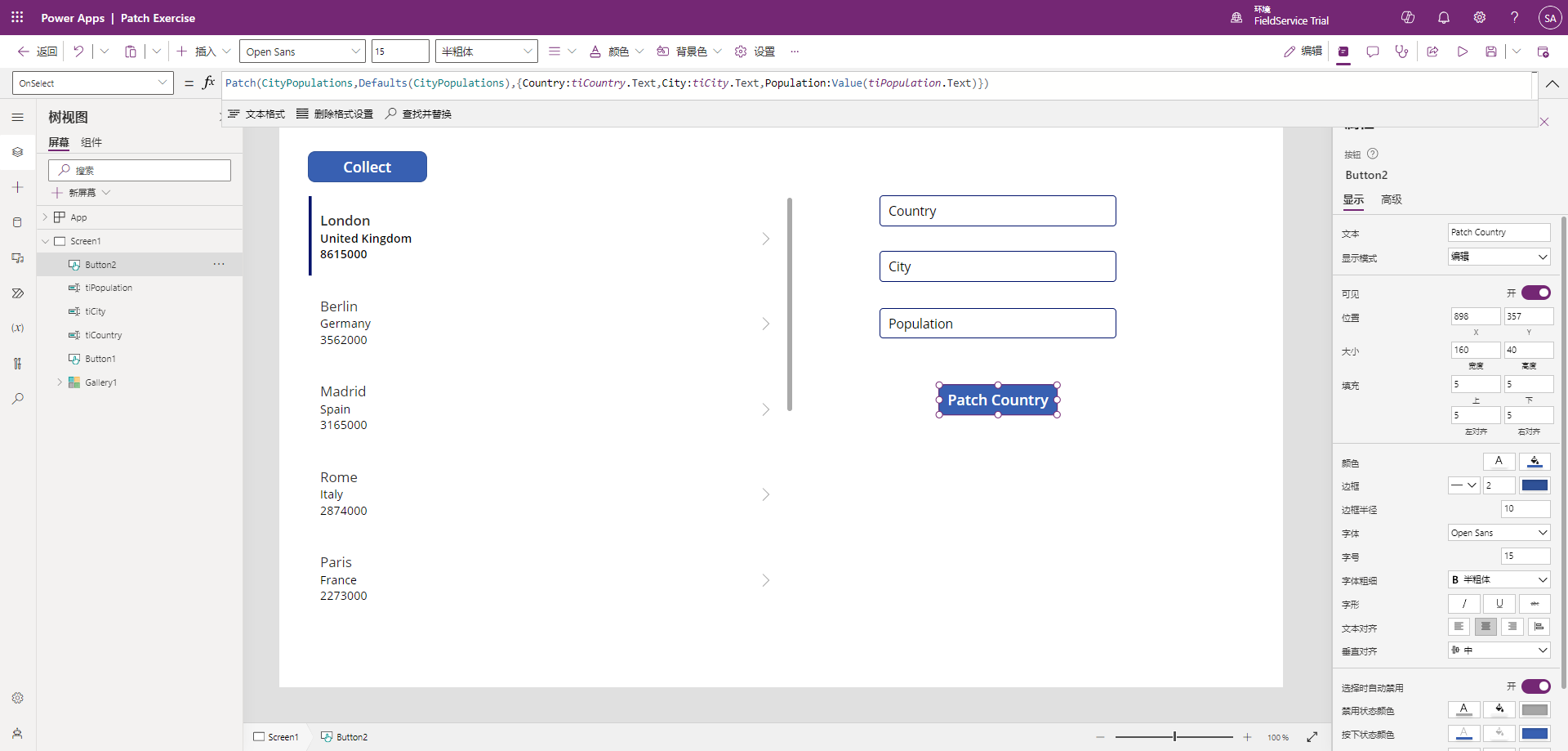
Task: Expand the App tree node
Action: pos(45,217)
